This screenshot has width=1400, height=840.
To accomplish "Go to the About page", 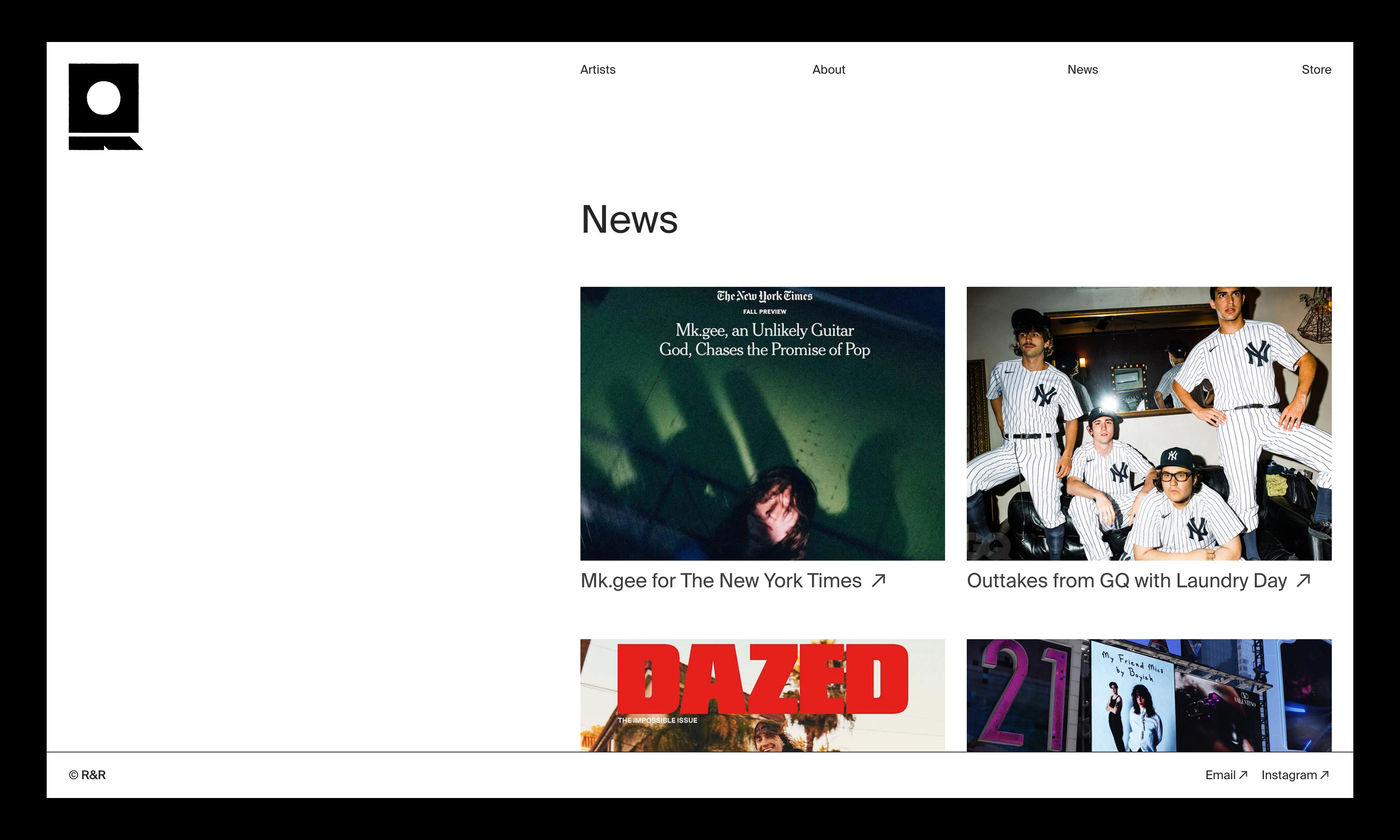I will click(828, 70).
